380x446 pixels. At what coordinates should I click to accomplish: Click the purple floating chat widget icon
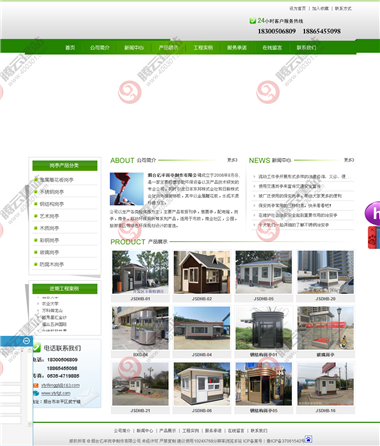373,213
